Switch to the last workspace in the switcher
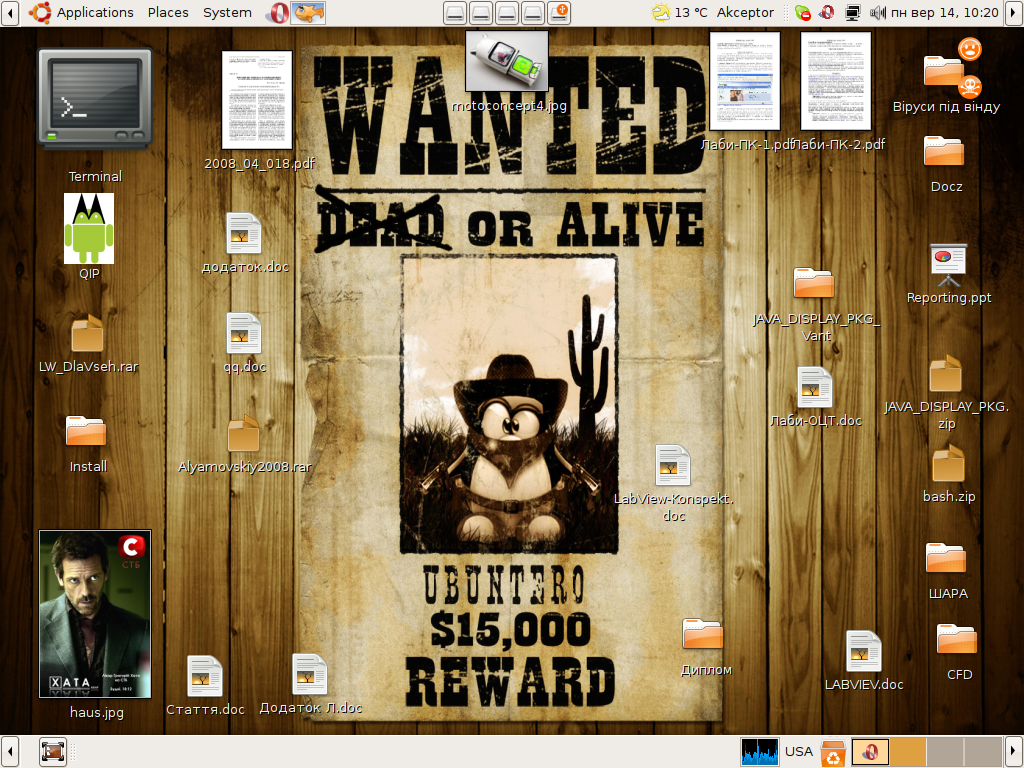Screen dimensions: 1024x768 984,752
